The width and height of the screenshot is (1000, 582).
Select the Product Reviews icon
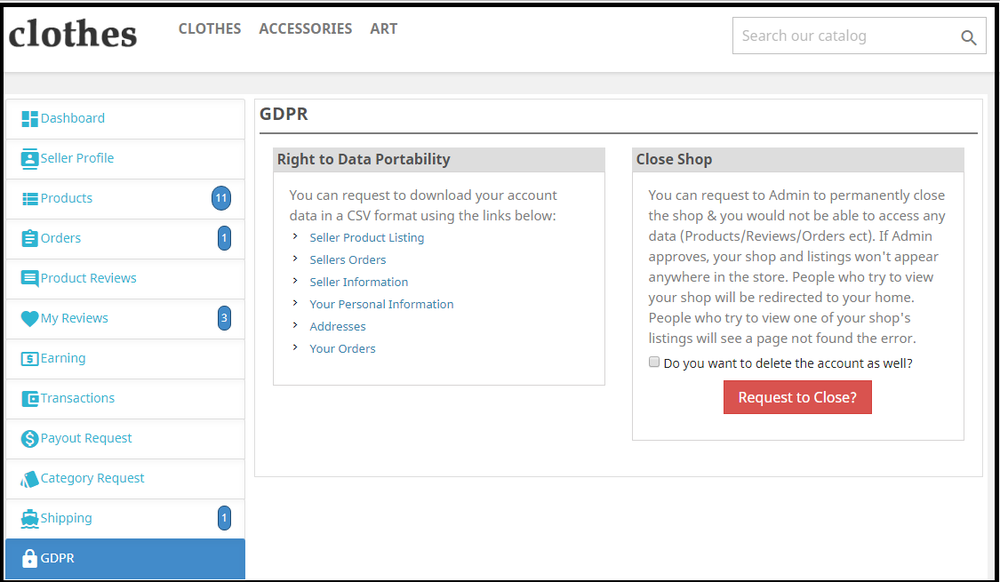click(x=28, y=278)
